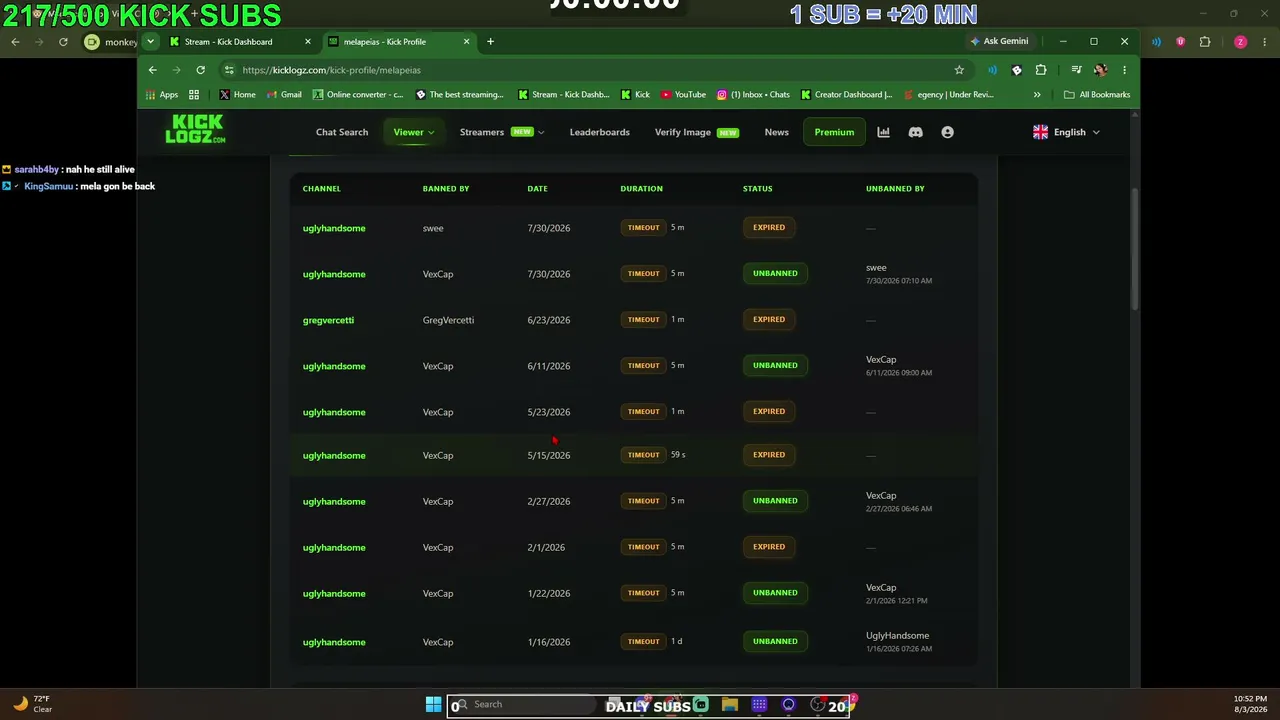Open the statistics chart icon in navbar

click(x=883, y=132)
